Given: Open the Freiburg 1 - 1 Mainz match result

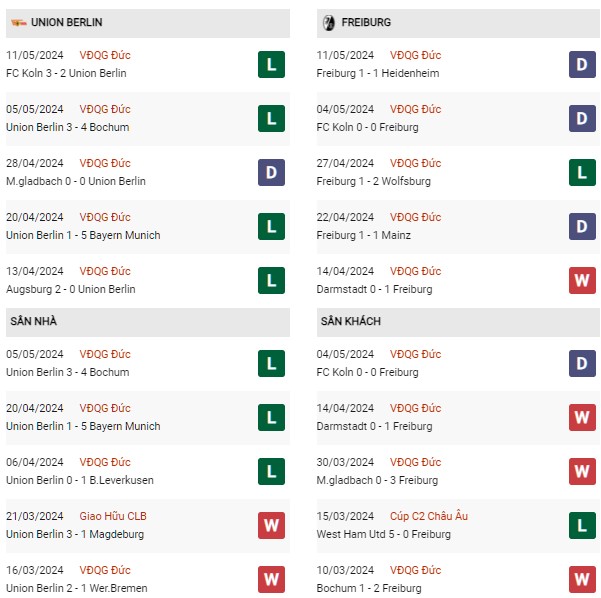Looking at the screenshot, I should click(x=363, y=235).
